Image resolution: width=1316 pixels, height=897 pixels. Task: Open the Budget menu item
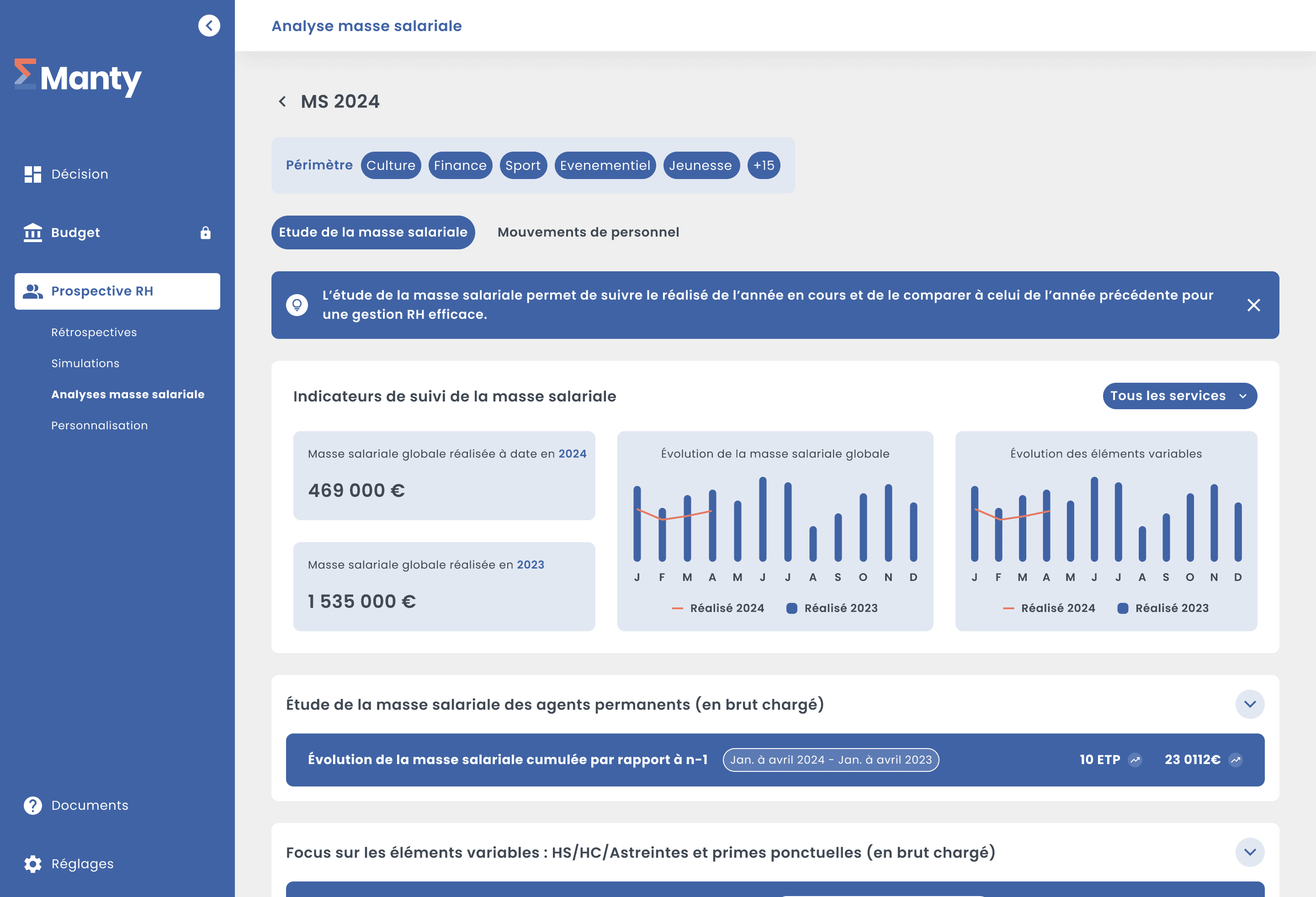point(117,232)
